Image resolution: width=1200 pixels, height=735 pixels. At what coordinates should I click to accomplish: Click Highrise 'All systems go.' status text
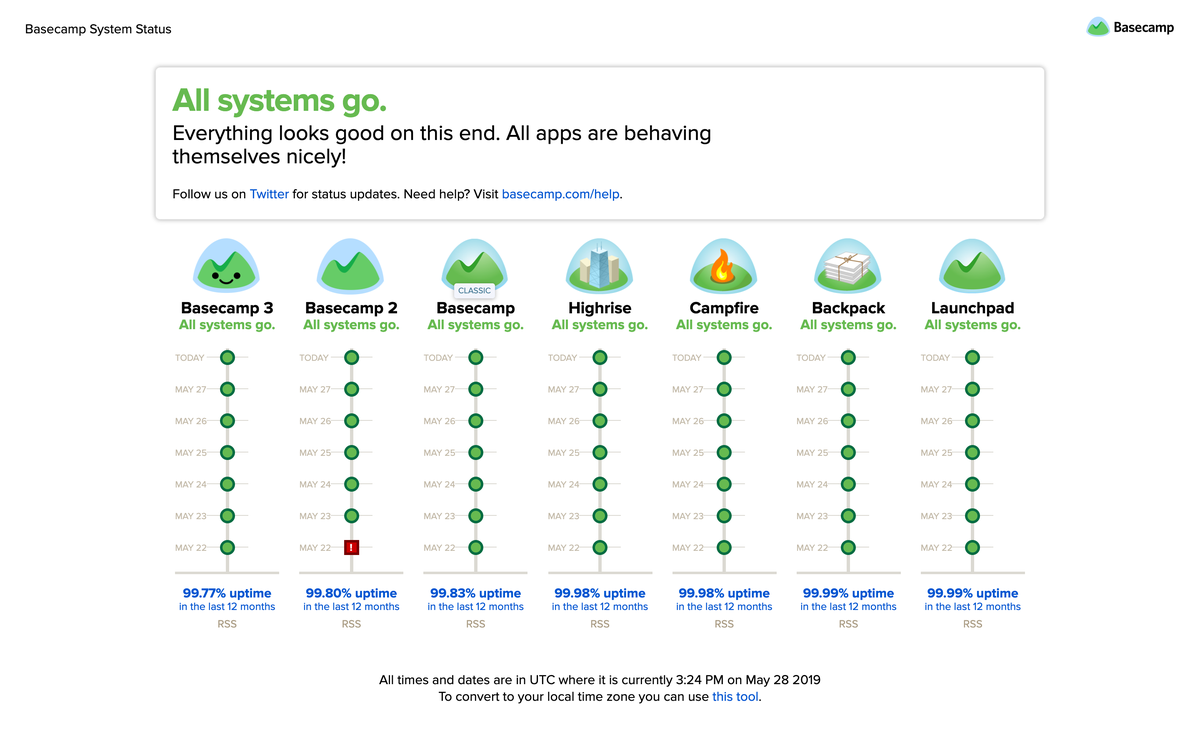600,325
